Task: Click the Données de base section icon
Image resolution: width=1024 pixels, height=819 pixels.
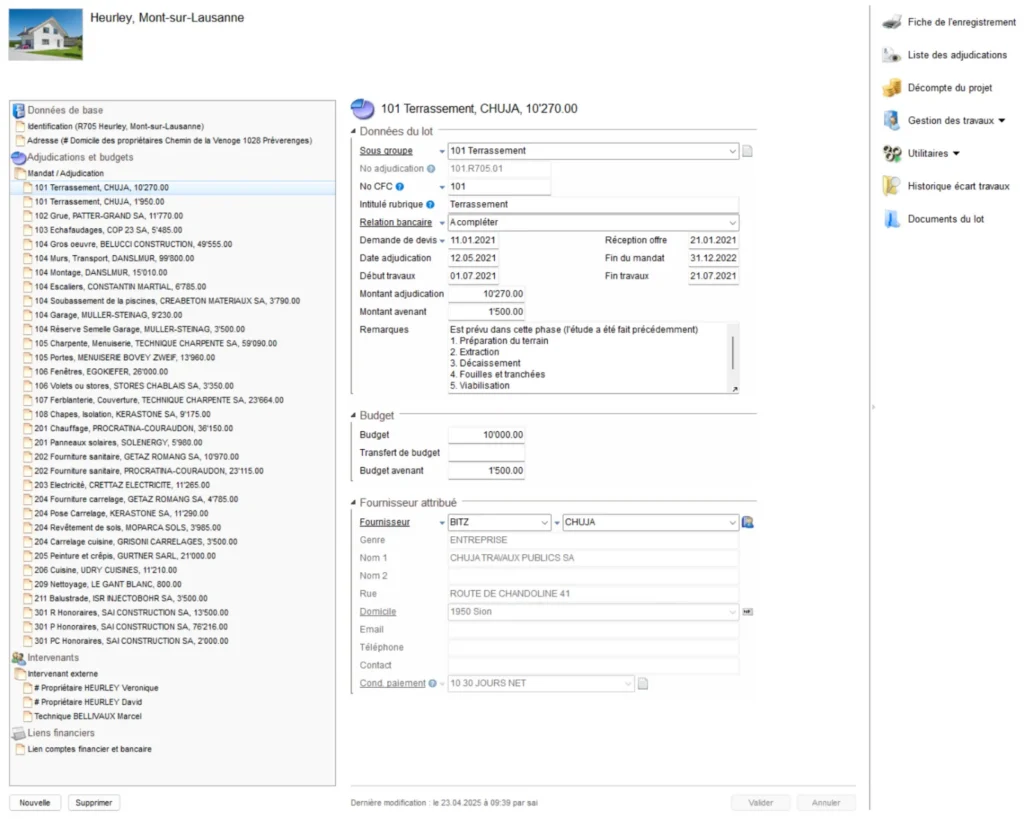Action: coord(18,110)
